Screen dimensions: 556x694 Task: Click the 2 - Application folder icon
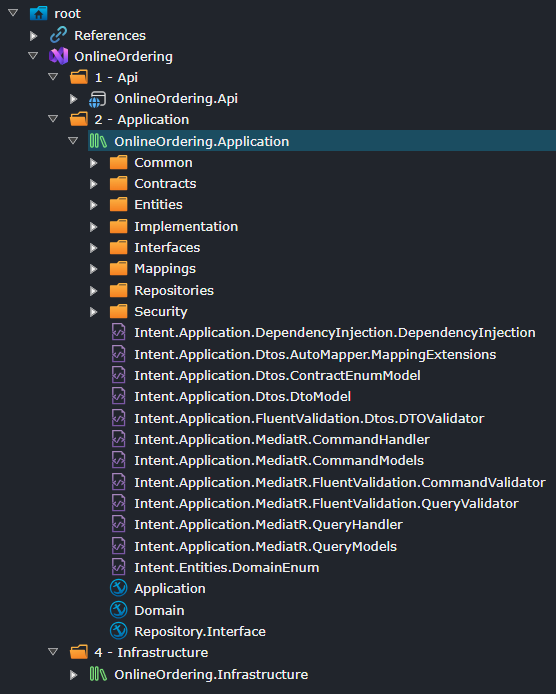(x=79, y=120)
